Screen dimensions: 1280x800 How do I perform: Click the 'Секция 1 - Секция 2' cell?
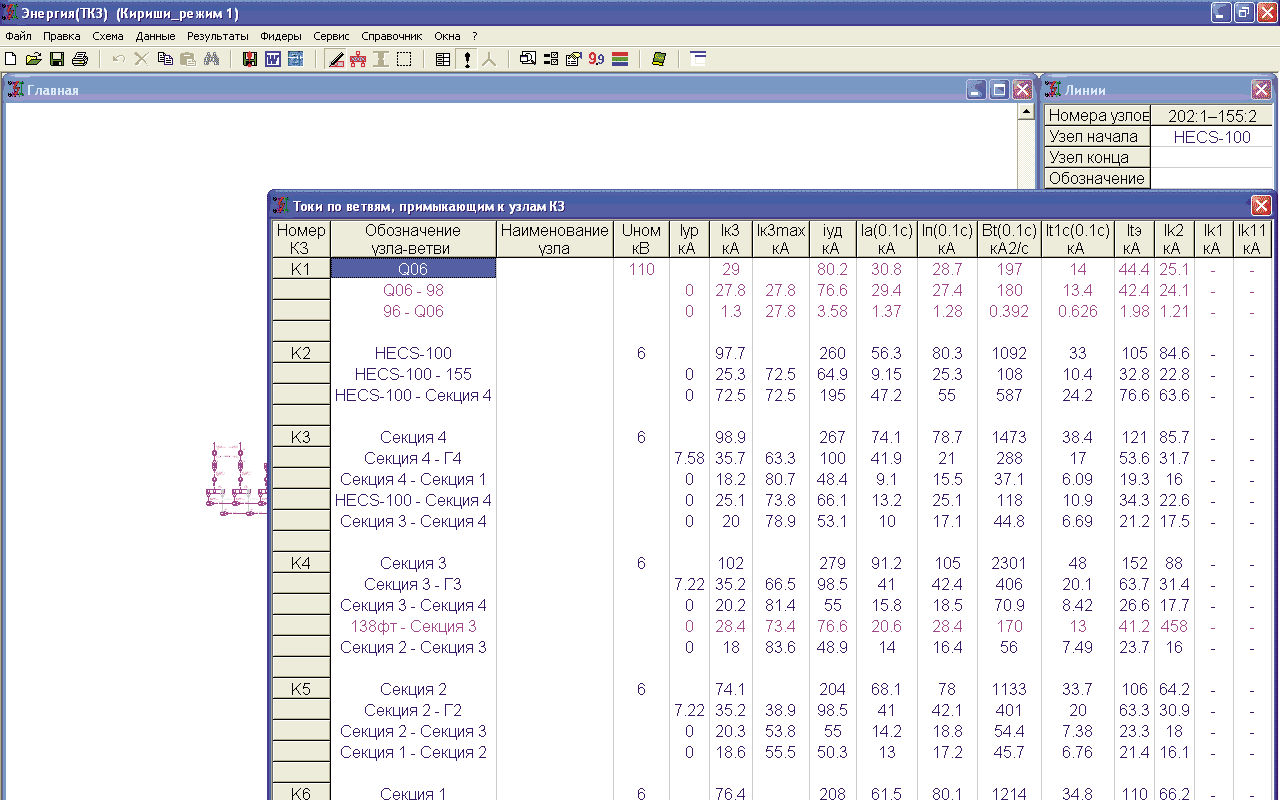pyautogui.click(x=413, y=752)
